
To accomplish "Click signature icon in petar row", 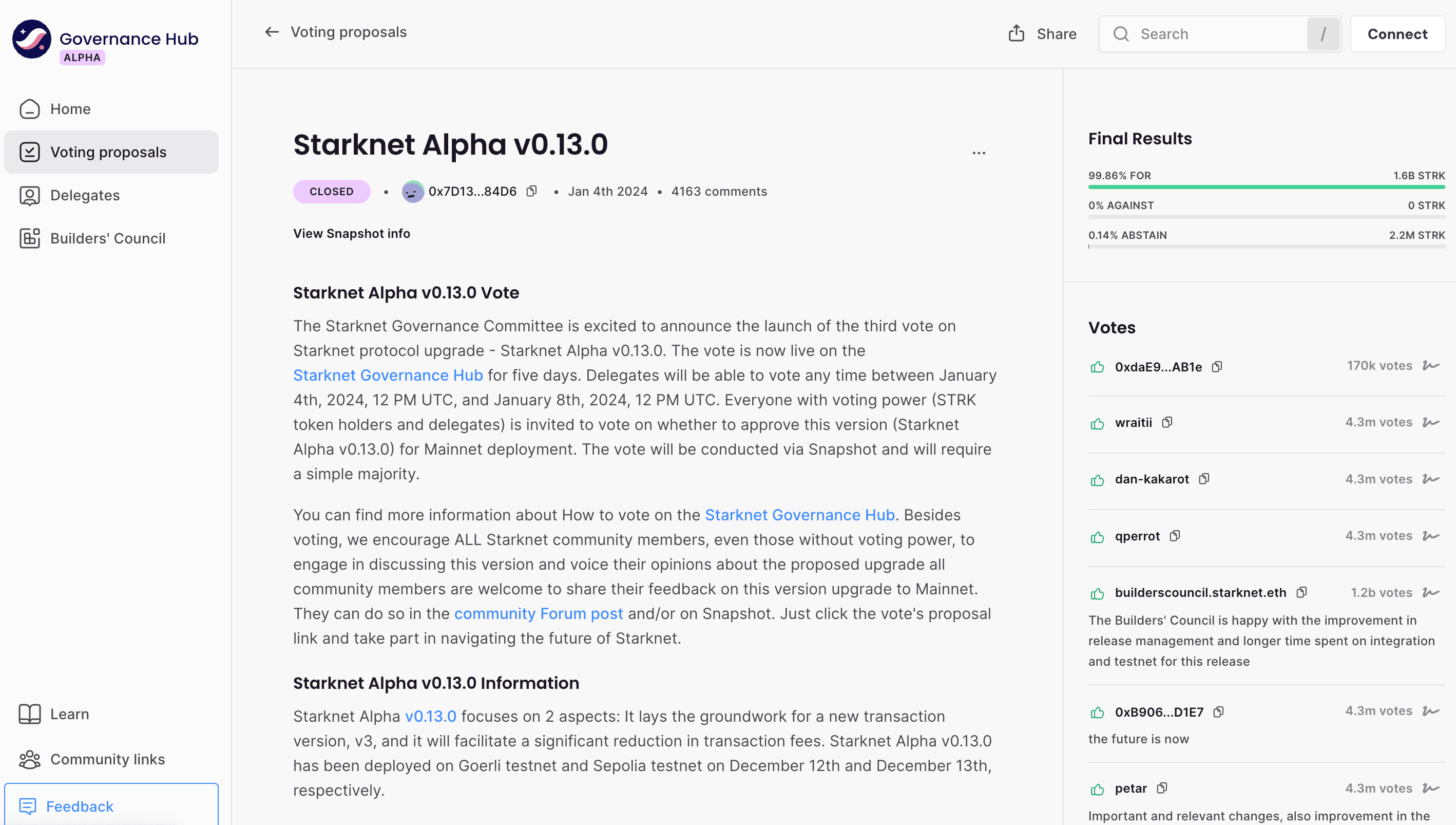I will (x=1430, y=788).
